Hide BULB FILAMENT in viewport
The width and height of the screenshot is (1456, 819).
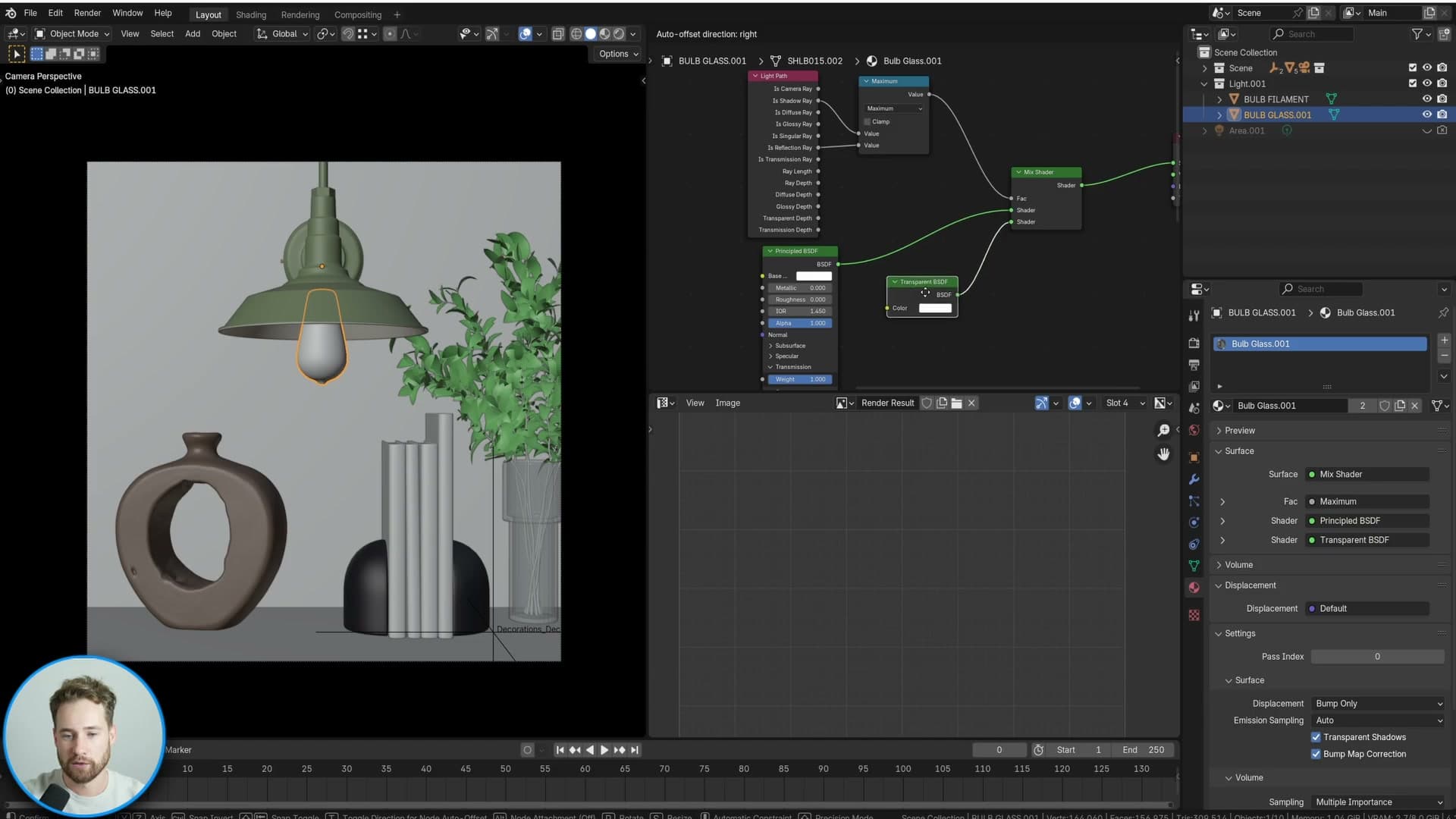(x=1426, y=99)
